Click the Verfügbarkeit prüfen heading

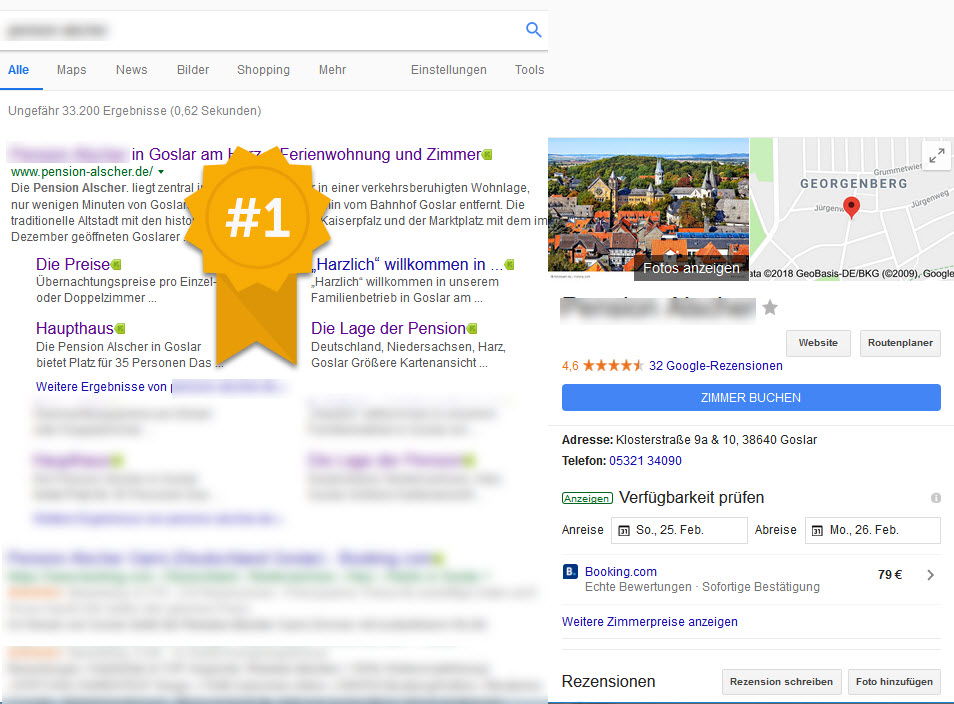[691, 498]
